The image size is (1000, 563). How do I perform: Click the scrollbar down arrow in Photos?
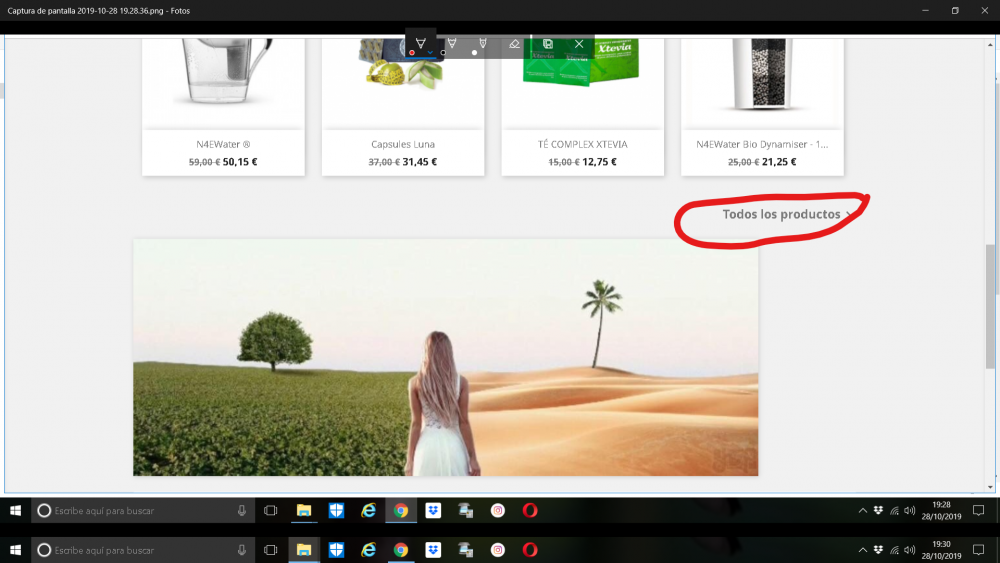coord(990,487)
